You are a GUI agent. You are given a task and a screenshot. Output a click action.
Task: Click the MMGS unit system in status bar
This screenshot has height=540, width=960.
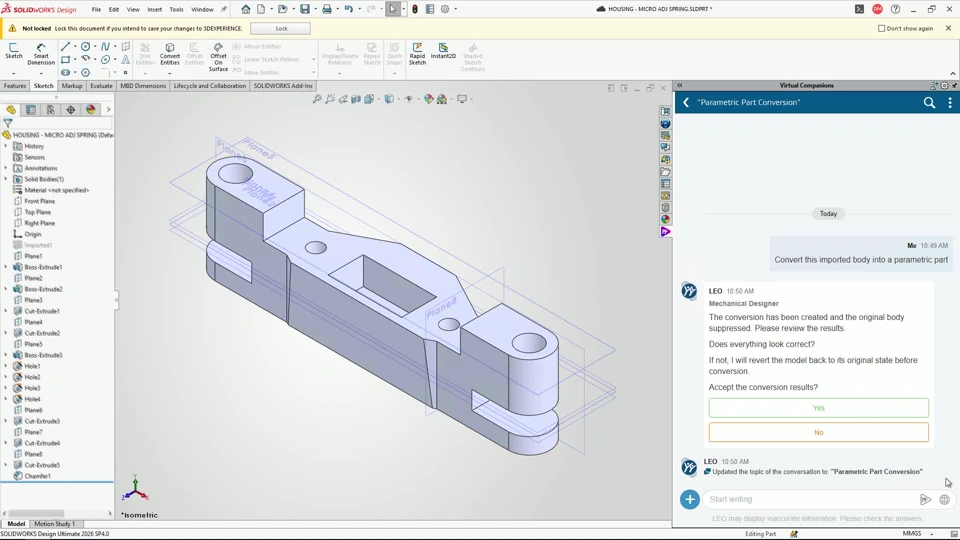click(x=912, y=534)
